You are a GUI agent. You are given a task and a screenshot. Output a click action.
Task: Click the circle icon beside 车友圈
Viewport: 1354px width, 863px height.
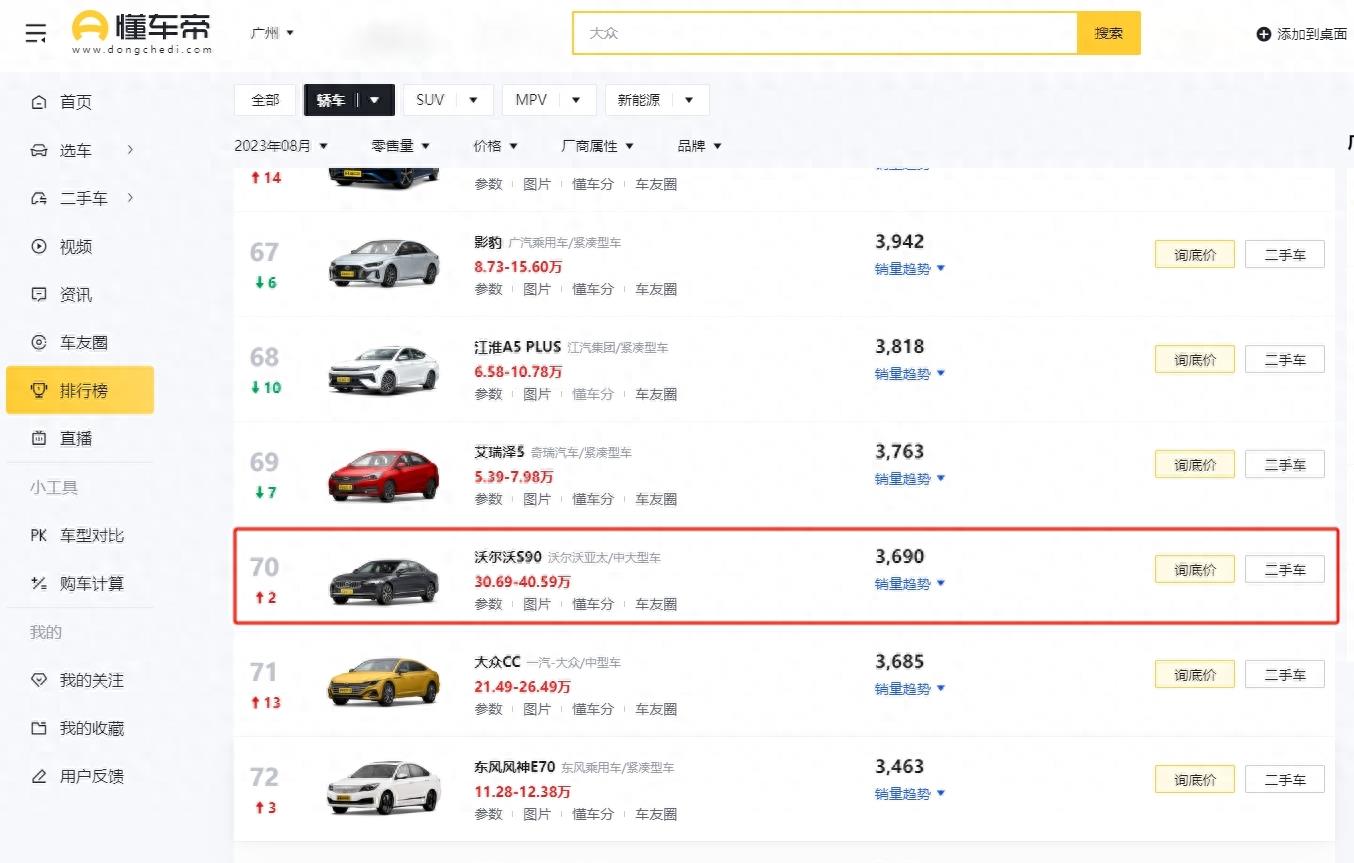coord(39,342)
